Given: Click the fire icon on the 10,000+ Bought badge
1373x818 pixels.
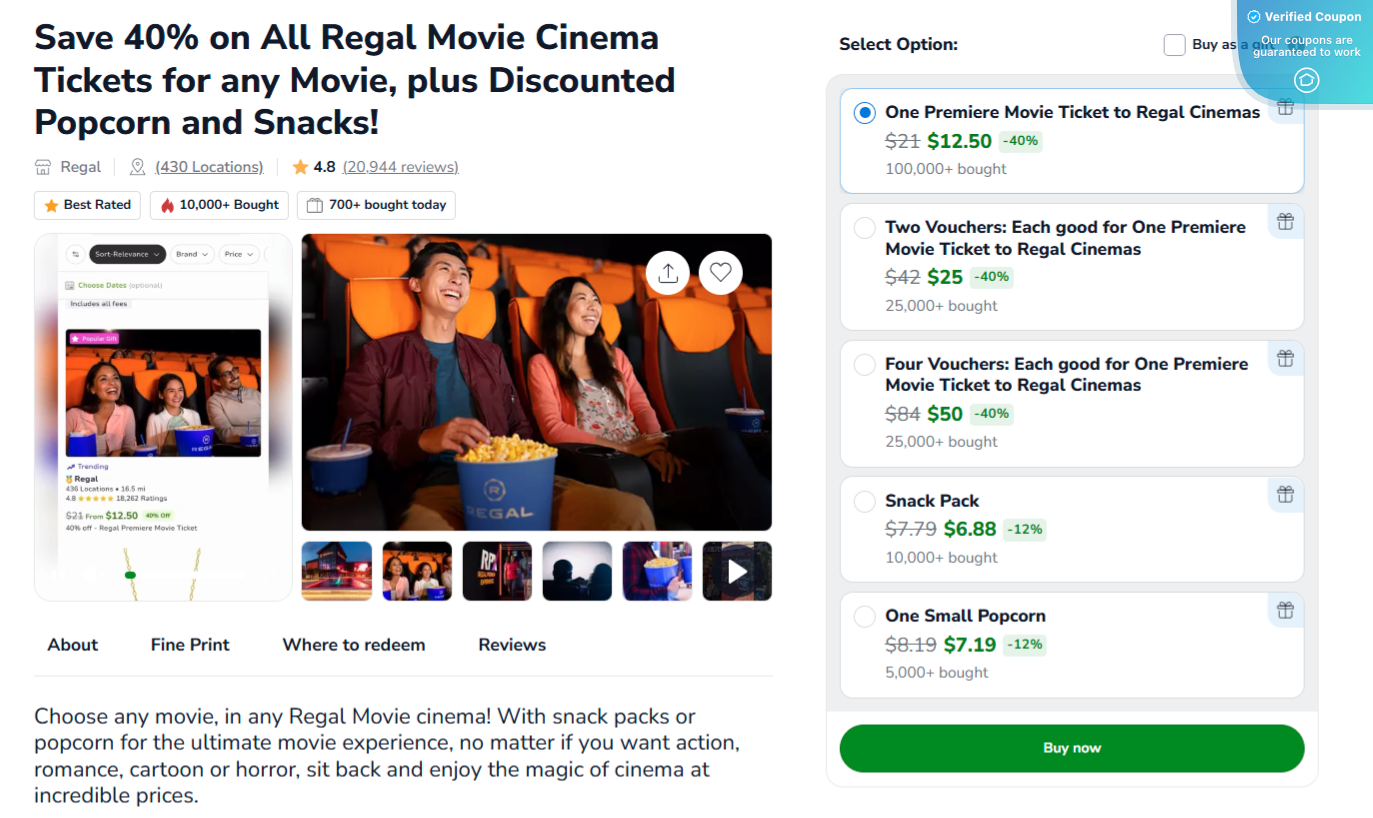Looking at the screenshot, I should [166, 205].
